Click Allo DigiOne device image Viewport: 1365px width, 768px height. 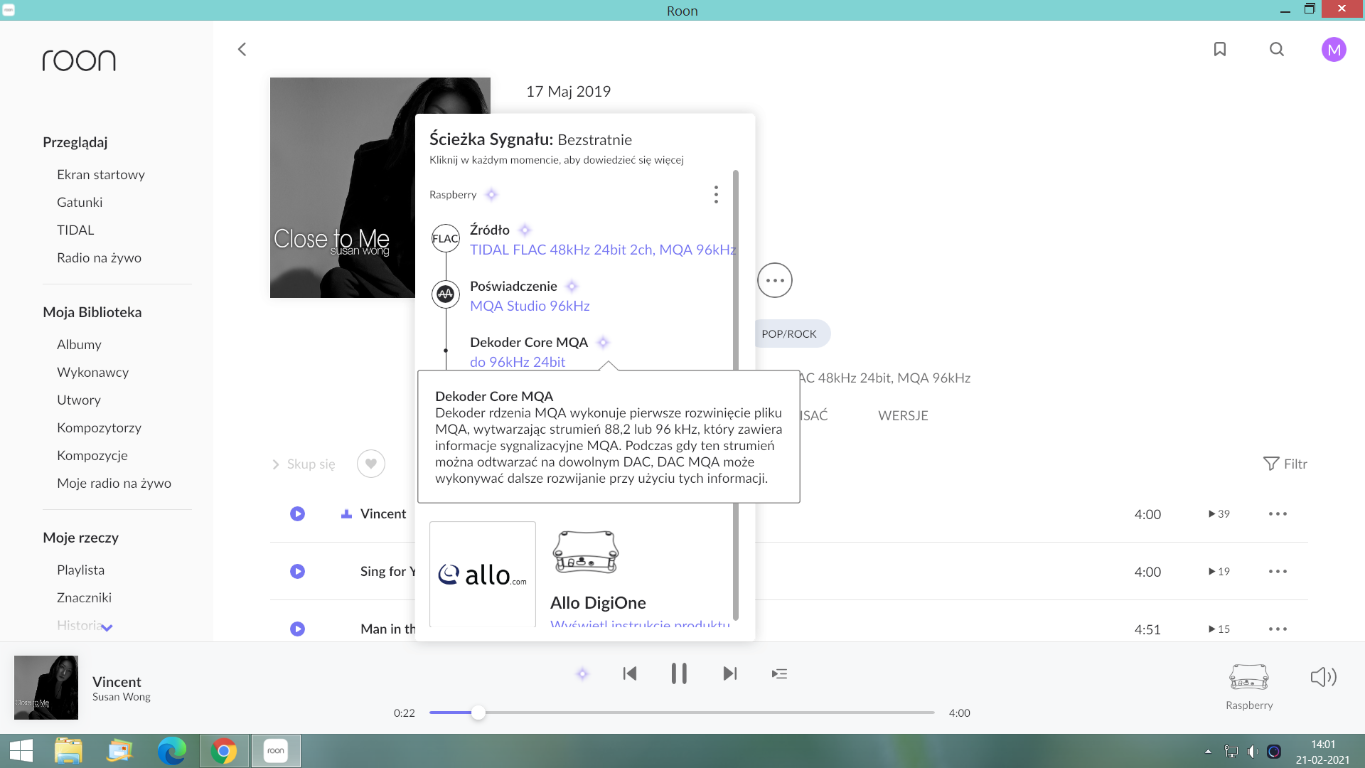585,552
